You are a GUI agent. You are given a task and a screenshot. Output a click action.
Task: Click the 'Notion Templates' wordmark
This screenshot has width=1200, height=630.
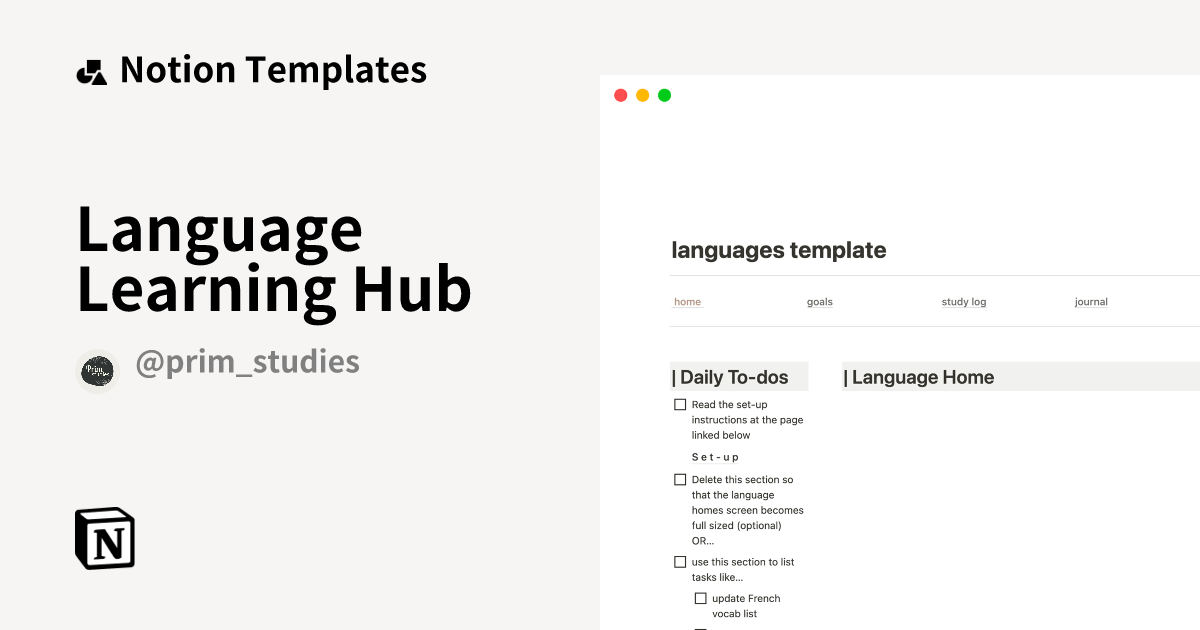[273, 70]
